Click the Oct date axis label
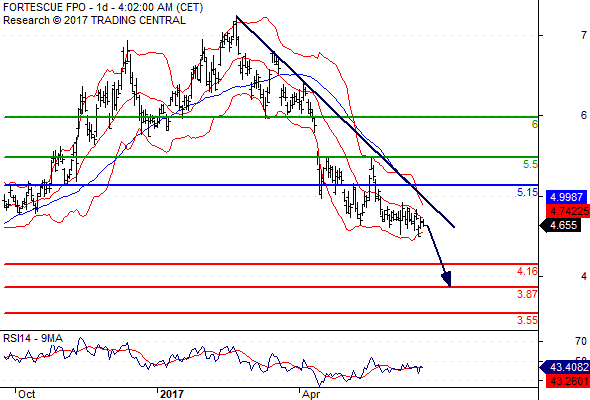 27,394
